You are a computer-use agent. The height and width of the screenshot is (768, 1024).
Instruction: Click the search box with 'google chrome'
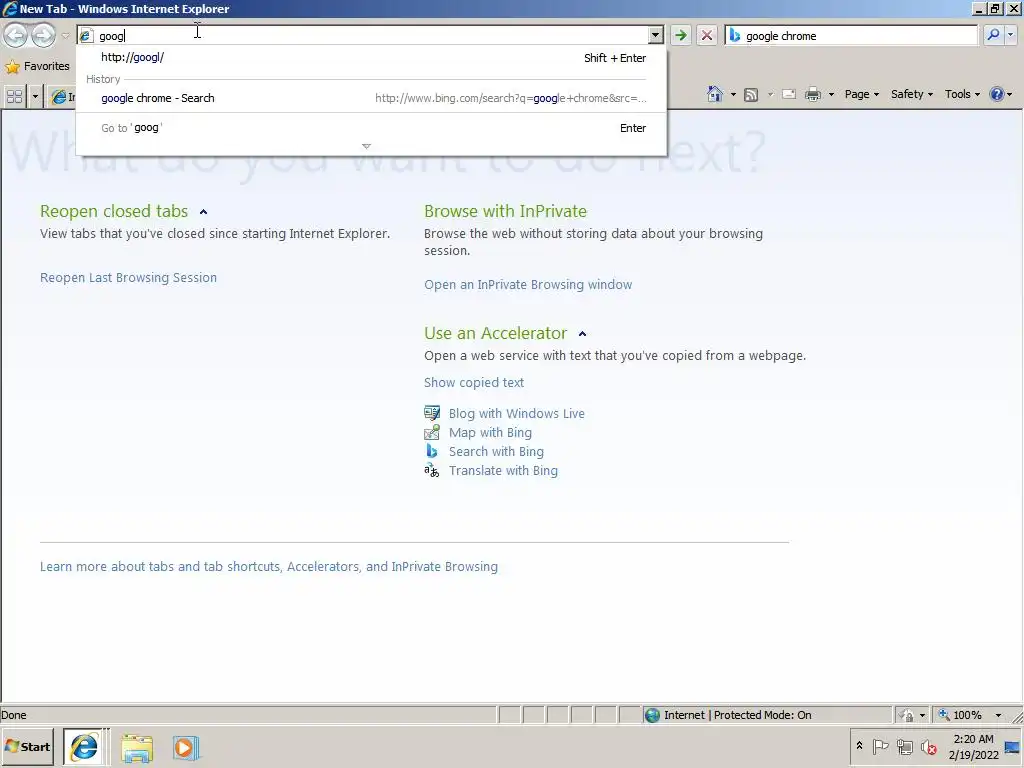coord(852,36)
